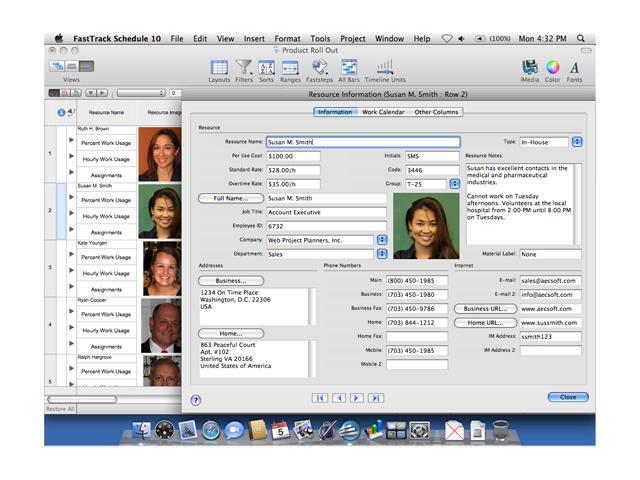Click the Full Name... button
The width and height of the screenshot is (640, 480).
(x=231, y=199)
